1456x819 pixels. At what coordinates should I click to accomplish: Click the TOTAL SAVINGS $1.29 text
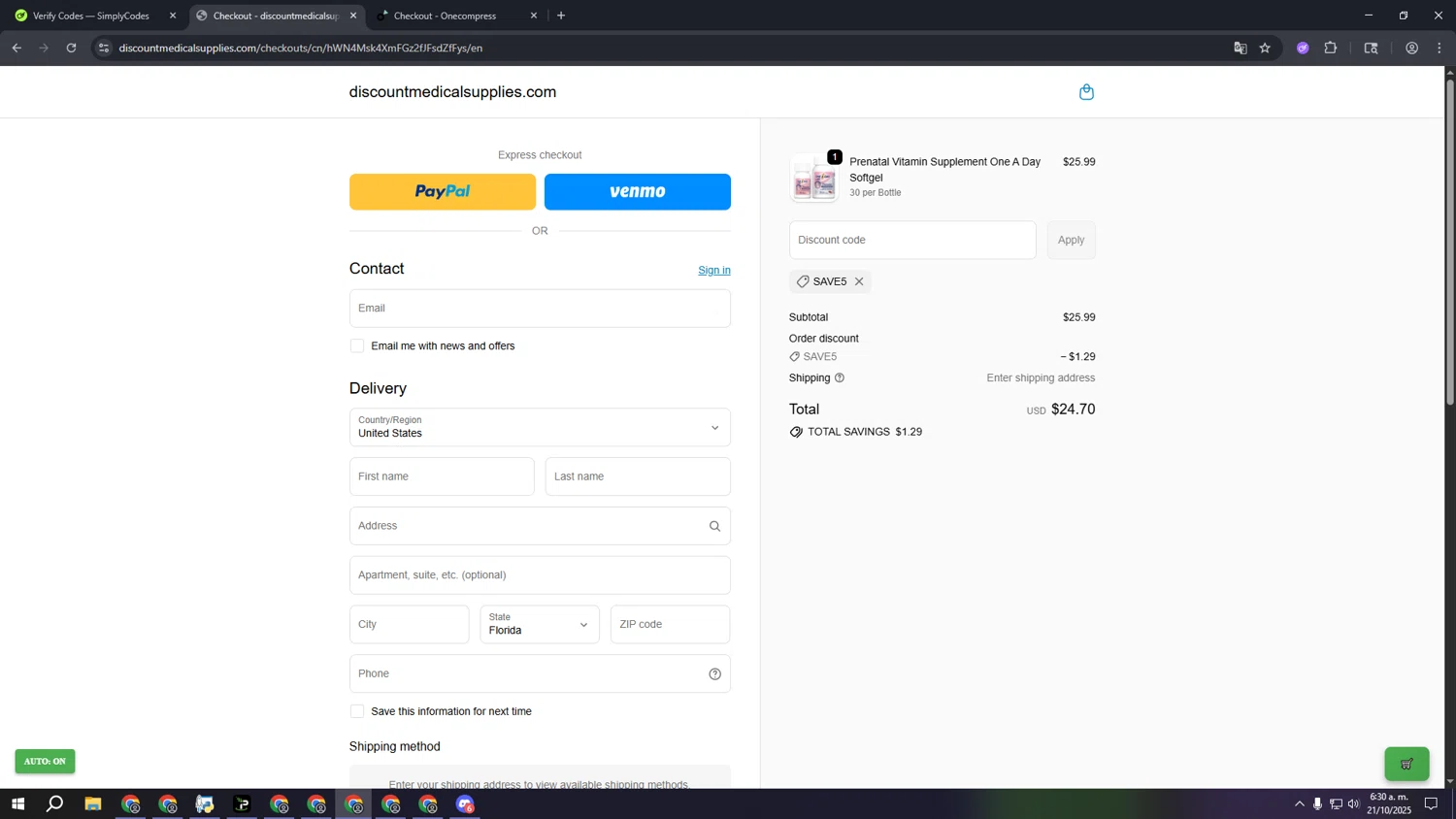tap(865, 432)
